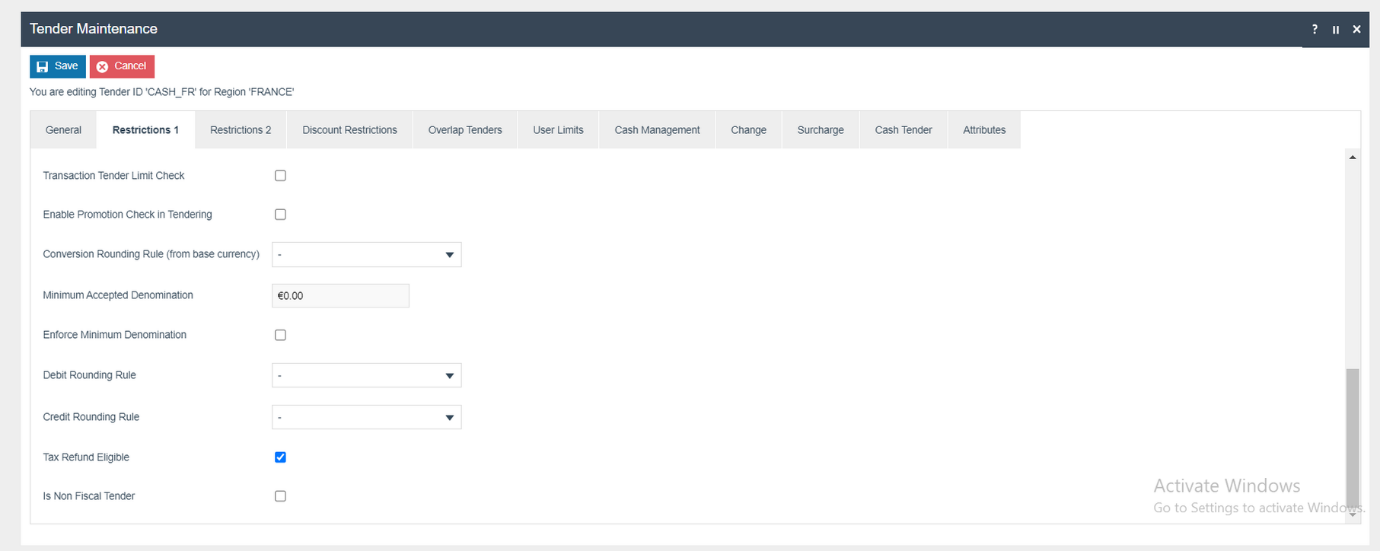Close the Tender Maintenance dialog
The height and width of the screenshot is (551, 1380).
pyautogui.click(x=1357, y=30)
